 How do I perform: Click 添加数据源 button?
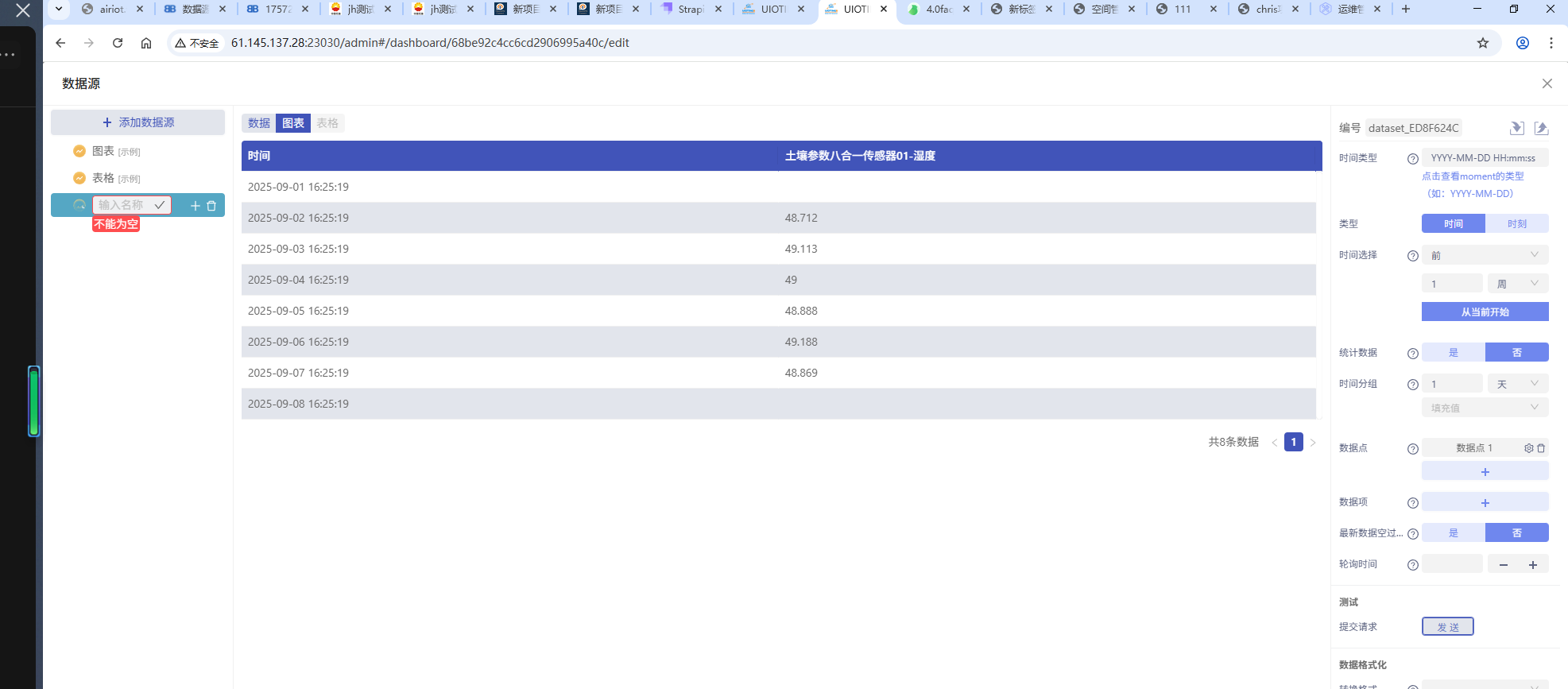[x=138, y=122]
